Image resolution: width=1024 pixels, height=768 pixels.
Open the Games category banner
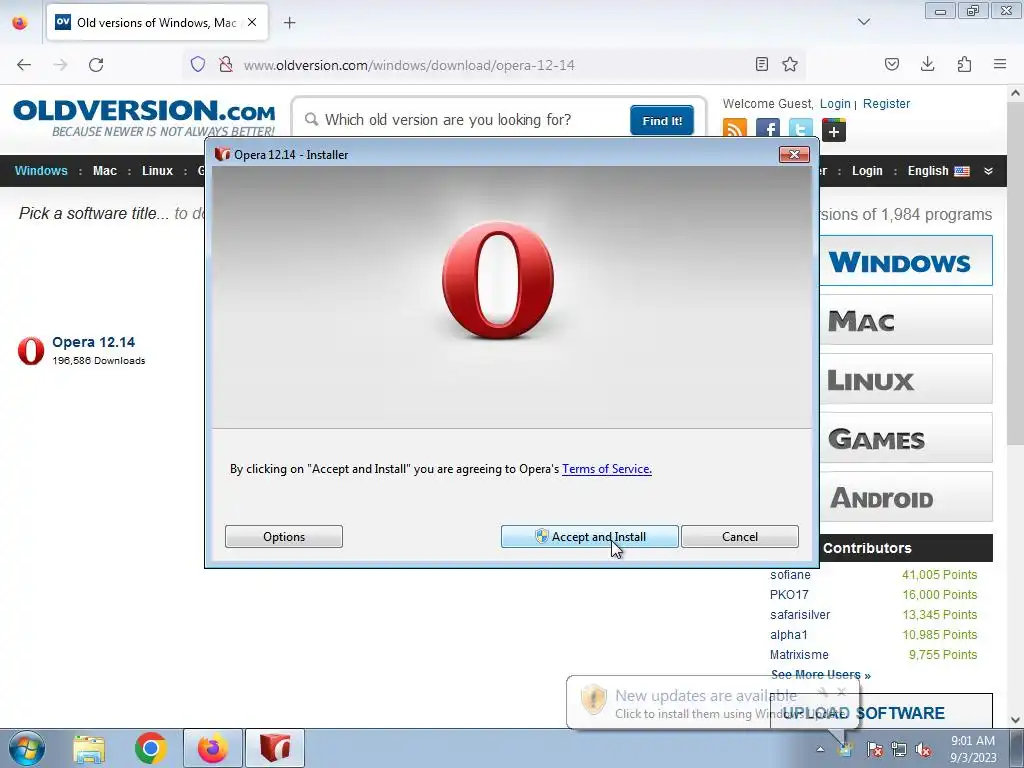click(906, 438)
